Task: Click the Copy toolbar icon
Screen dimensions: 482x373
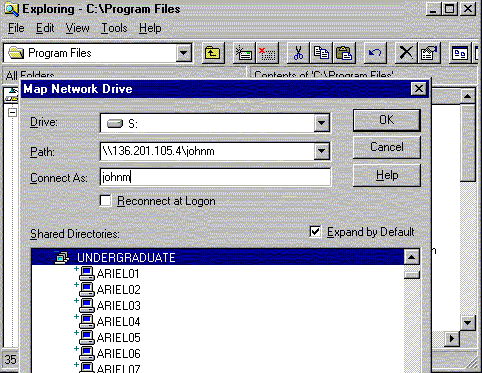Action: (x=321, y=53)
